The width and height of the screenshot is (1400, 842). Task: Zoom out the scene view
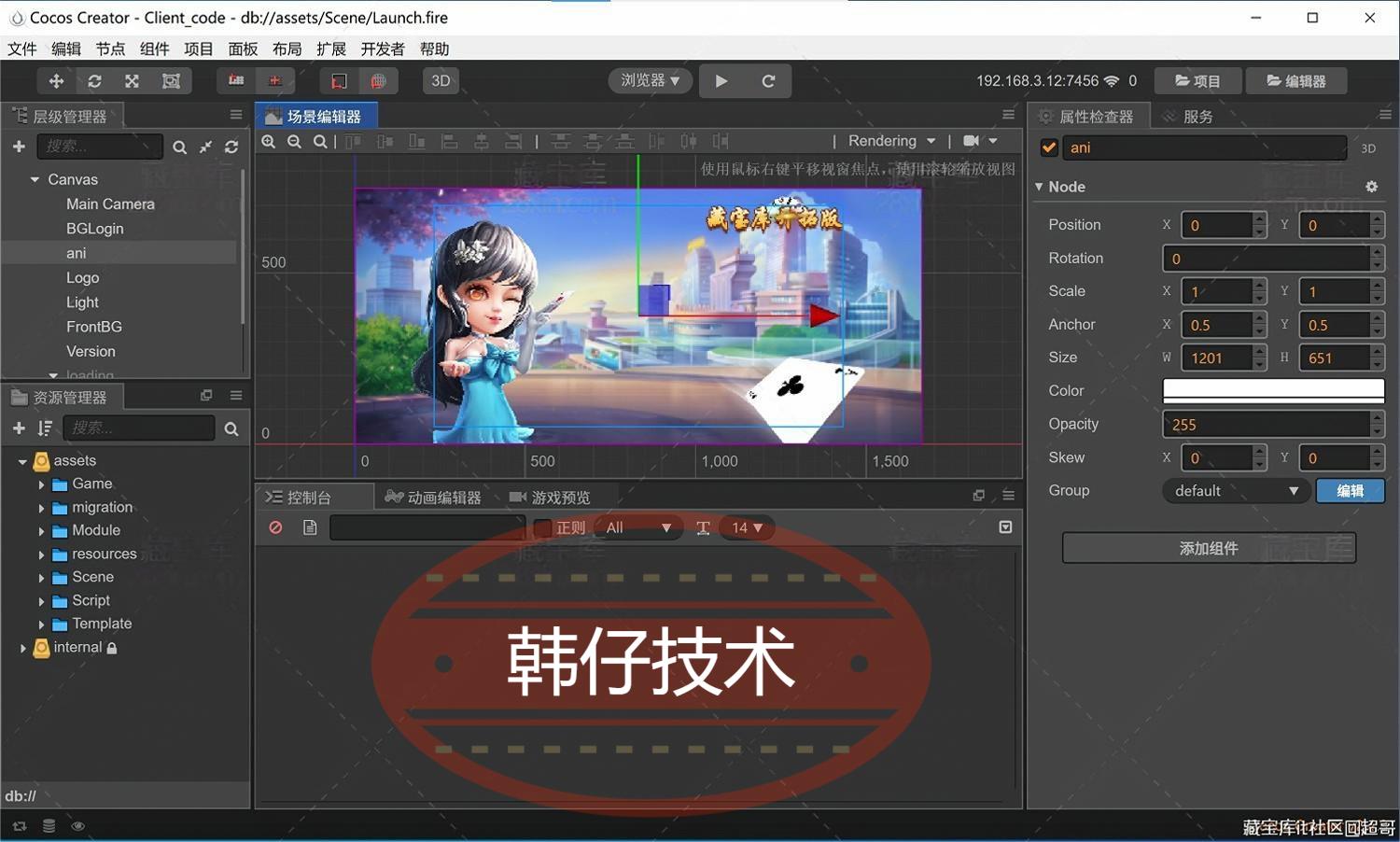pos(294,142)
